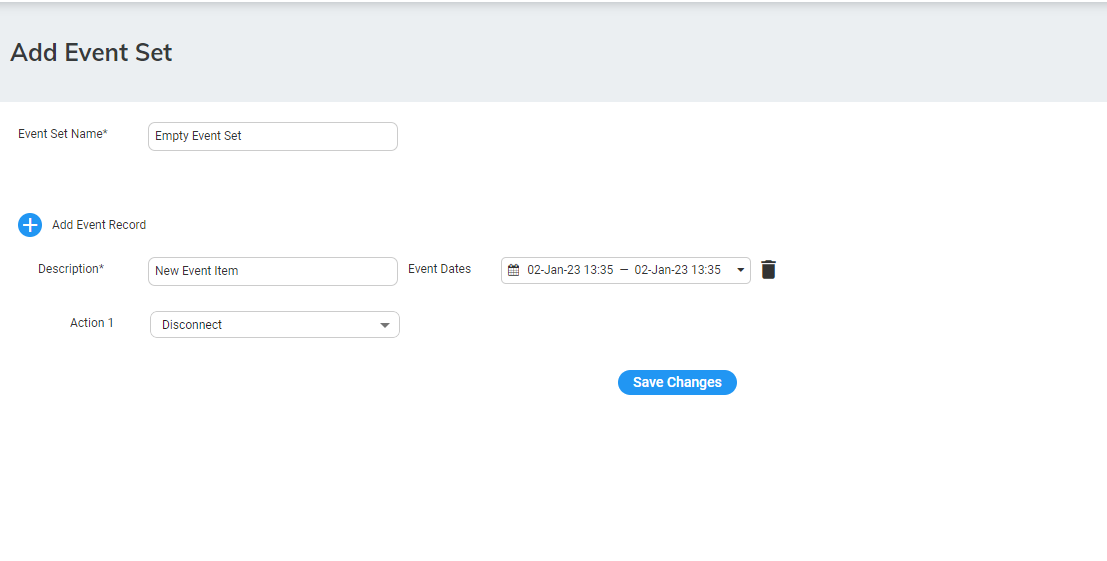
Task: Click the end date in Event Dates
Action: pyautogui.click(x=677, y=270)
